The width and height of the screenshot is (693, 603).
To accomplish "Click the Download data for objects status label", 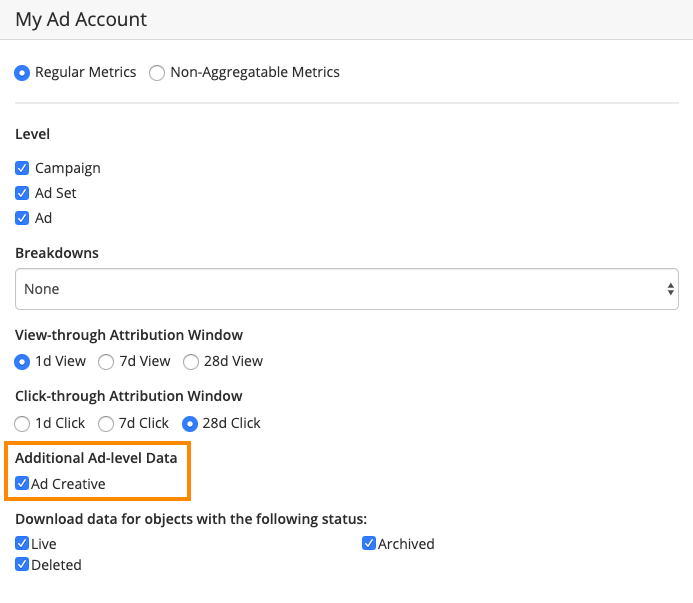I will pos(191,519).
